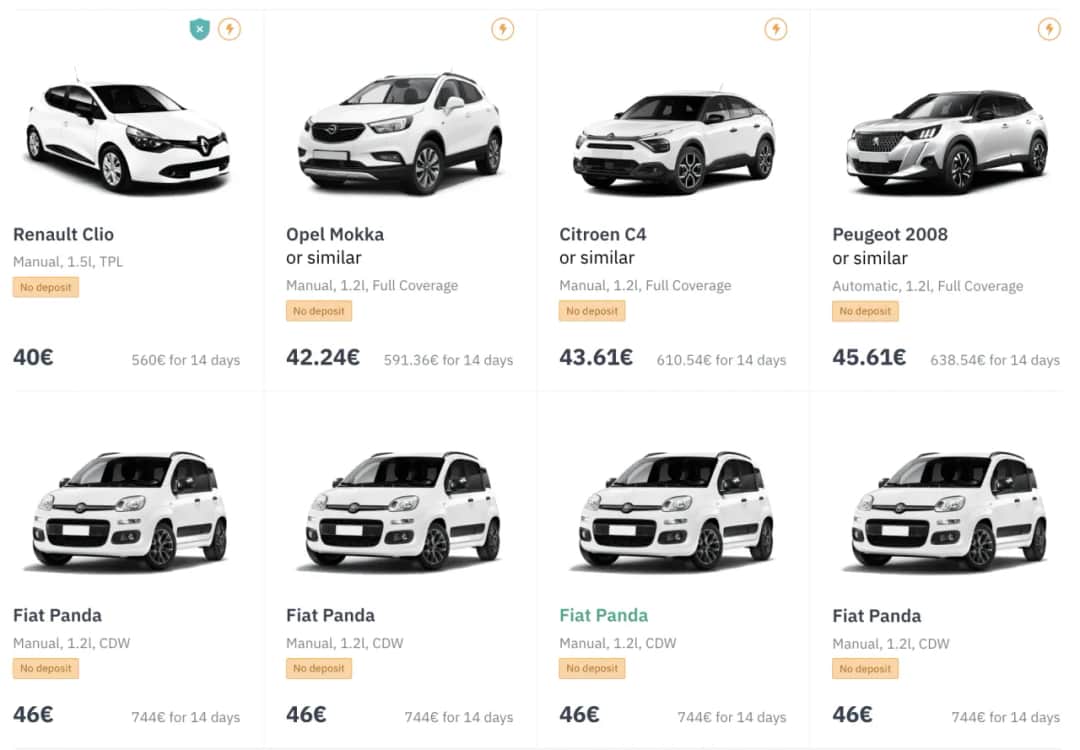Click the lightning bolt icon on Renault Clio
This screenshot has width=1080, height=750.
pos(230,29)
